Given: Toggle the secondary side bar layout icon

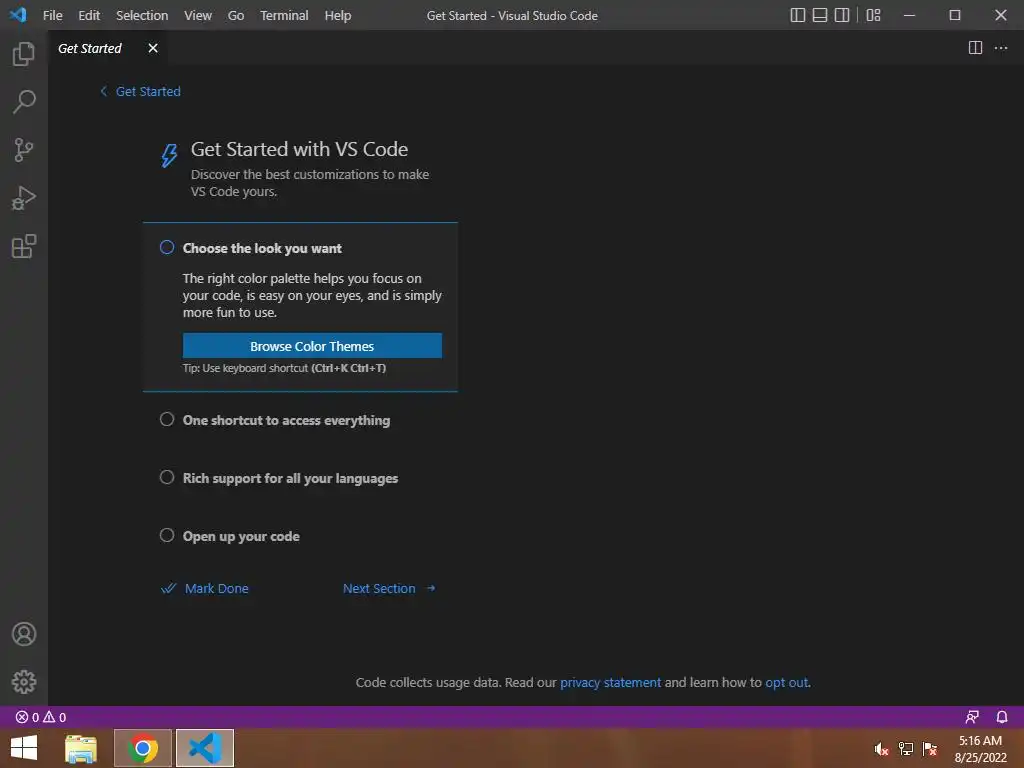Looking at the screenshot, I should [842, 15].
